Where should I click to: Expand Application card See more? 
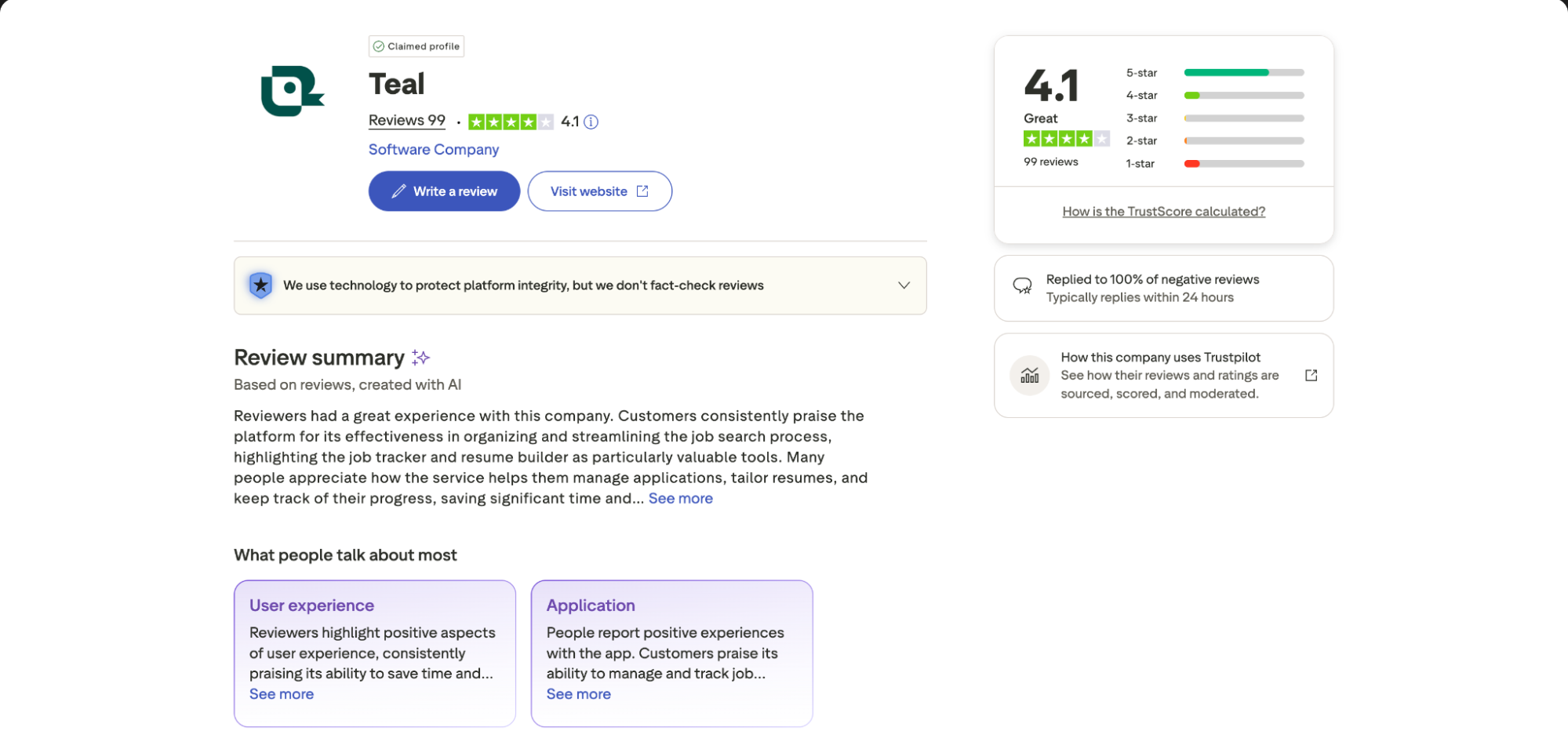click(578, 694)
